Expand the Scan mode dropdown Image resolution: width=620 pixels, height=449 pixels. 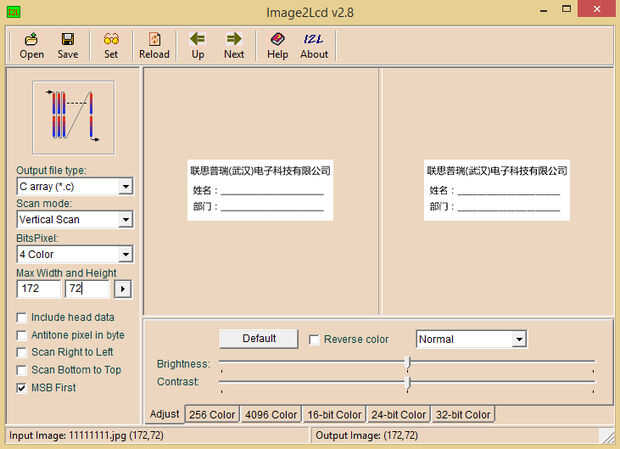click(125, 219)
